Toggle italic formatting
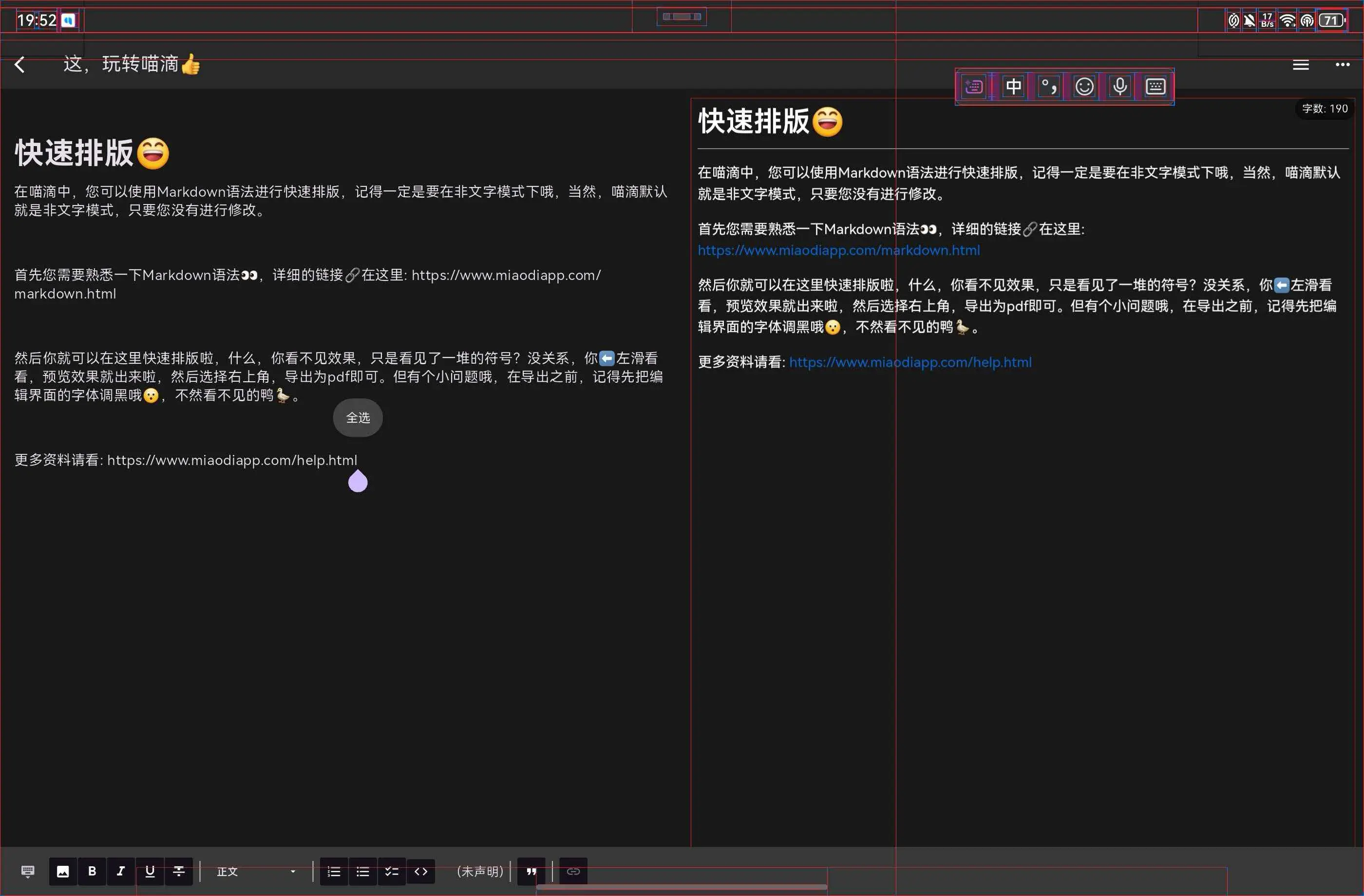This screenshot has height=896, width=1364. coord(120,871)
